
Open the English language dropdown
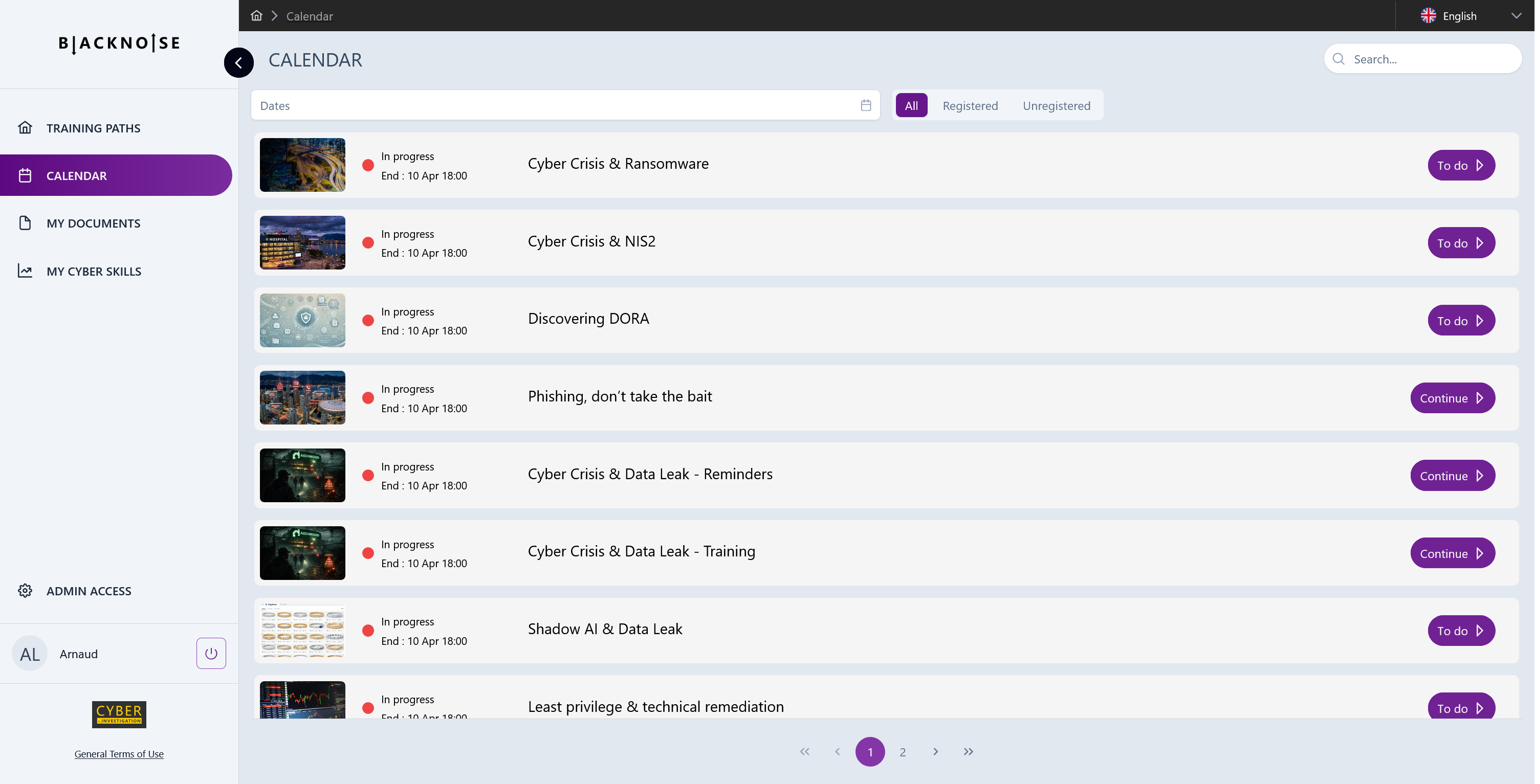click(x=1470, y=16)
